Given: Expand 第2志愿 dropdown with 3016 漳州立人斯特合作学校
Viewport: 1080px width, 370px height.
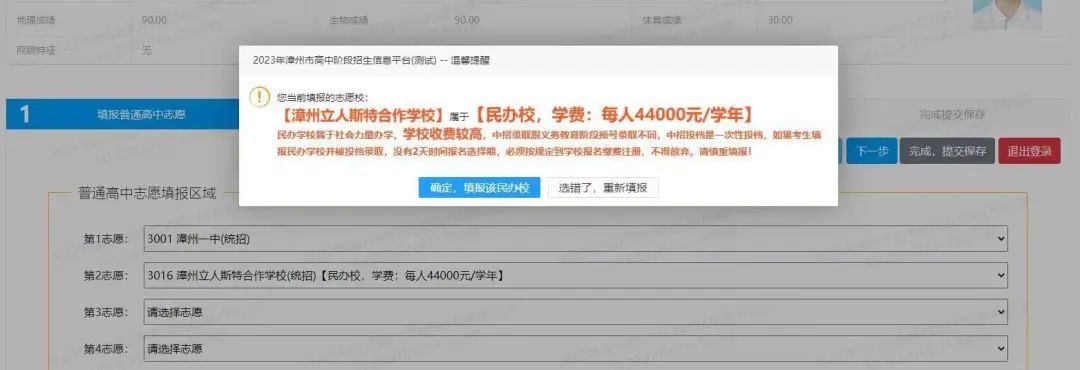Looking at the screenshot, I should (575, 276).
